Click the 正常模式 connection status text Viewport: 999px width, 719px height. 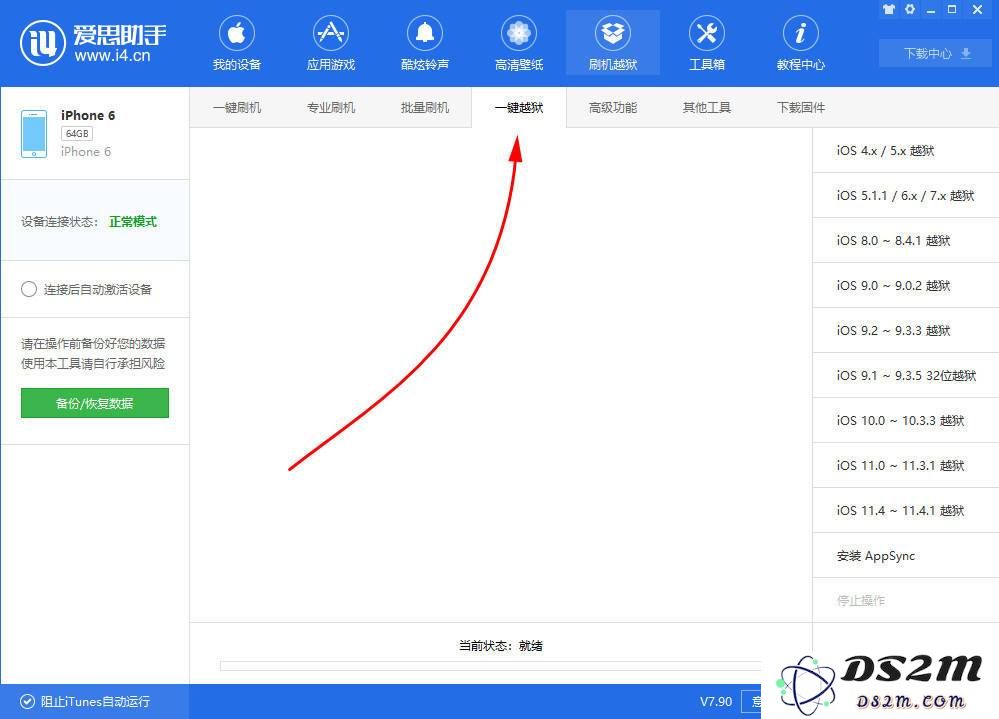click(133, 222)
